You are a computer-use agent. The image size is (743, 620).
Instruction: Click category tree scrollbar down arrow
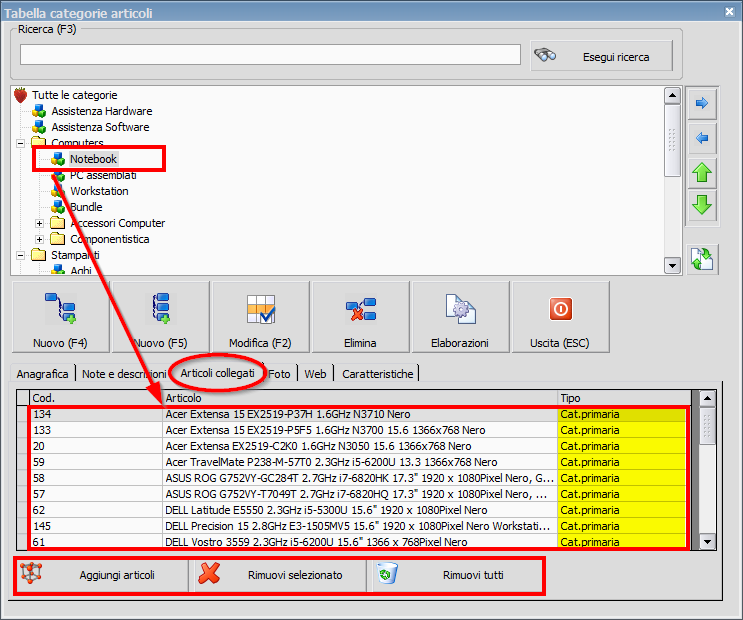(672, 265)
